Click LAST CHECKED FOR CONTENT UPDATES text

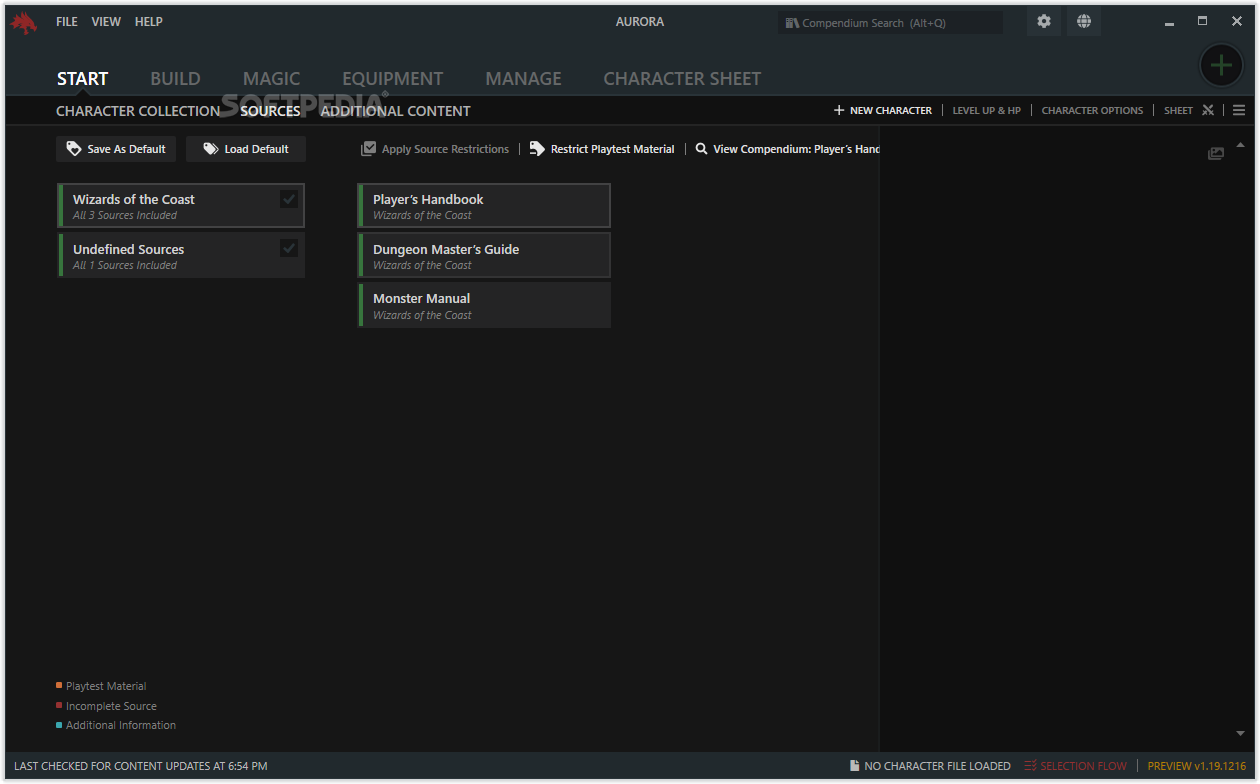(x=141, y=766)
